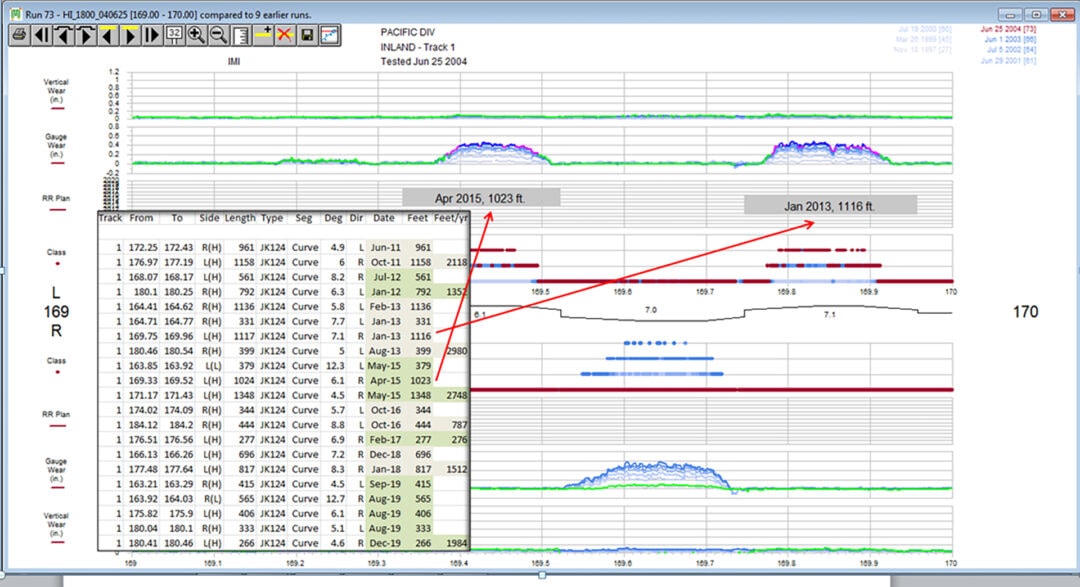The height and width of the screenshot is (587, 1080).
Task: Save using the floppy disk icon
Action: 307,34
